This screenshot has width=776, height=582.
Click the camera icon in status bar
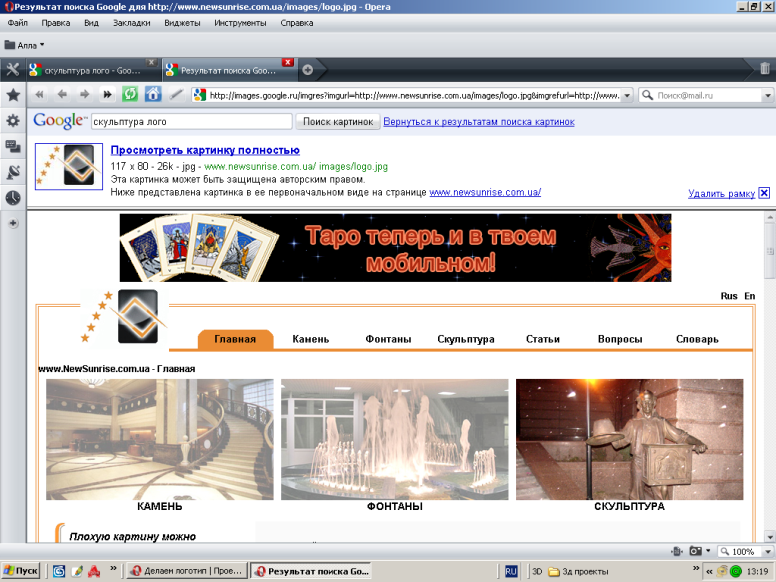pos(696,551)
